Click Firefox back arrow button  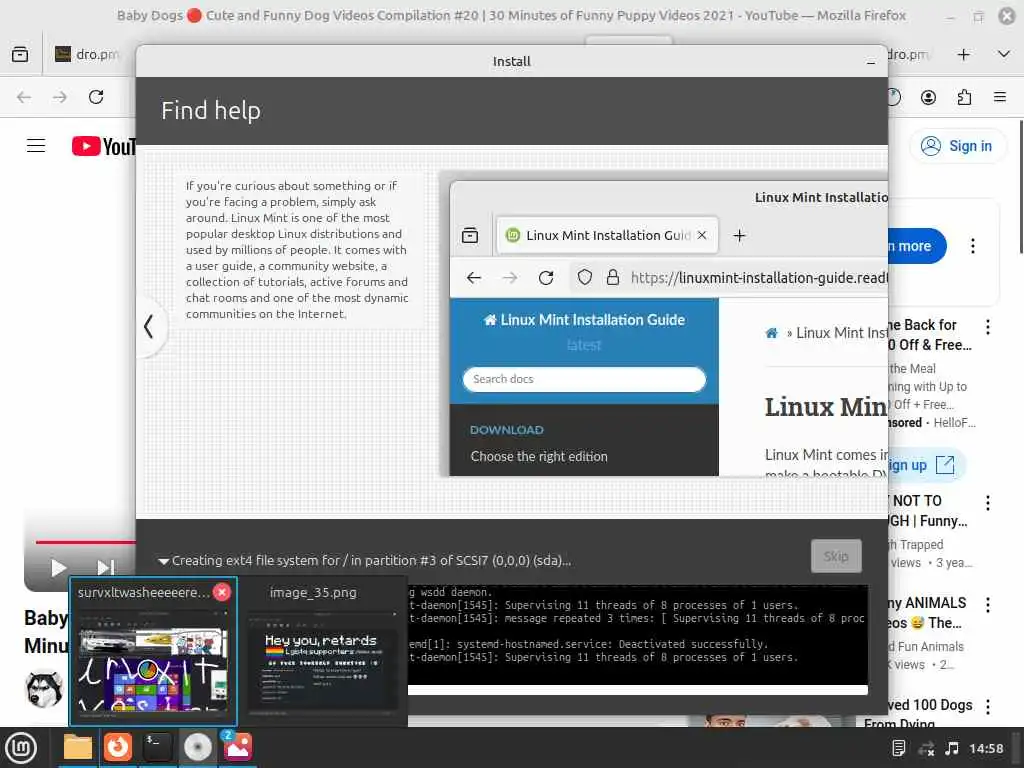(x=24, y=97)
